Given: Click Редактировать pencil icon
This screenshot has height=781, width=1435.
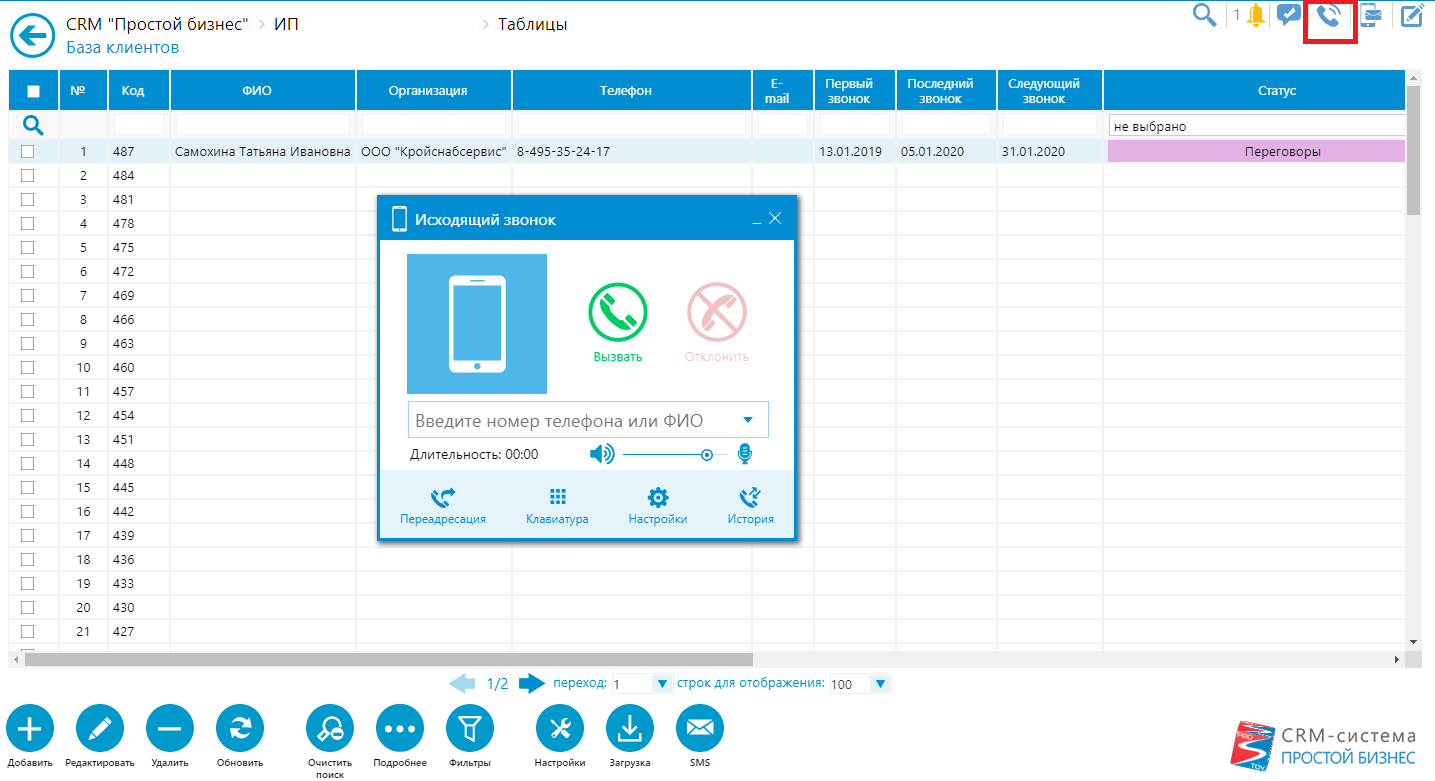Looking at the screenshot, I should (100, 730).
